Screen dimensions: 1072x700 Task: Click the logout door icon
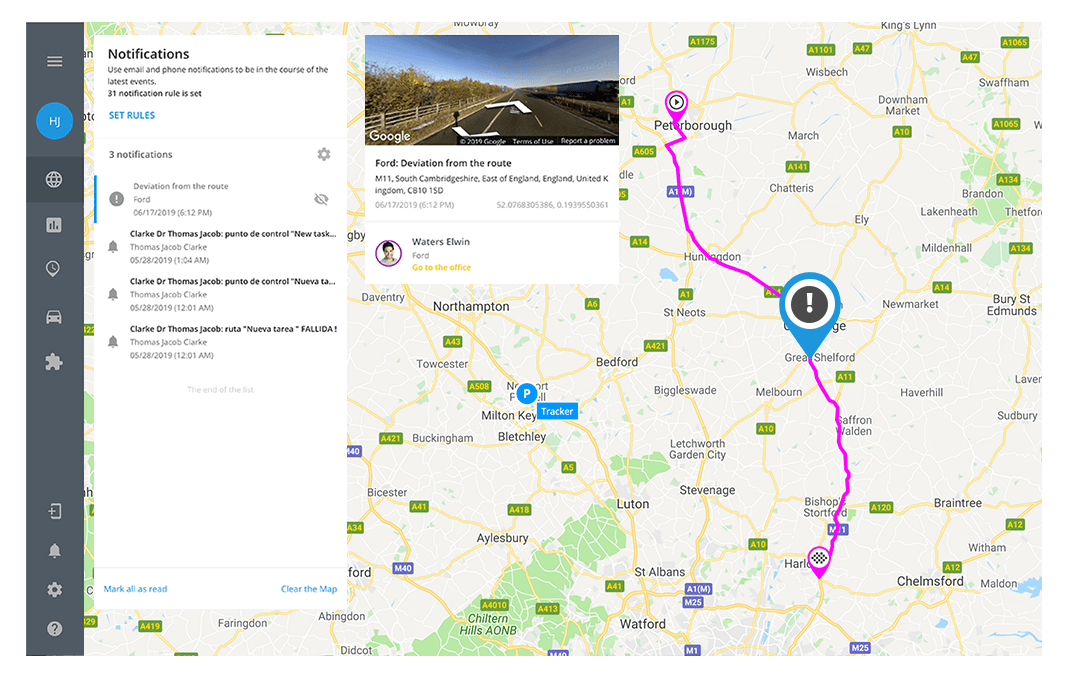pos(55,511)
